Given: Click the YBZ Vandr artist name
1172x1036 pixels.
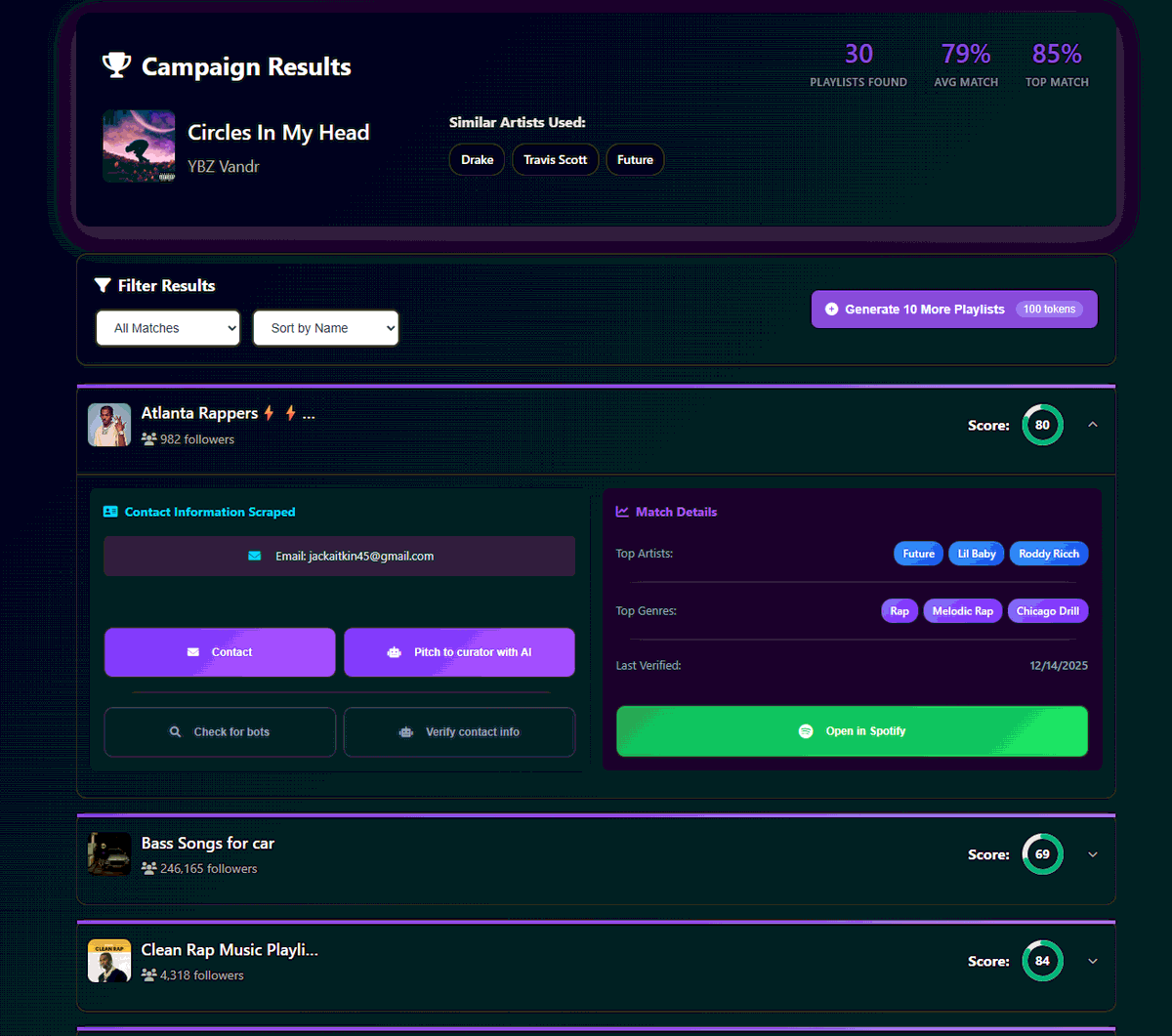Looking at the screenshot, I should coord(224,166).
